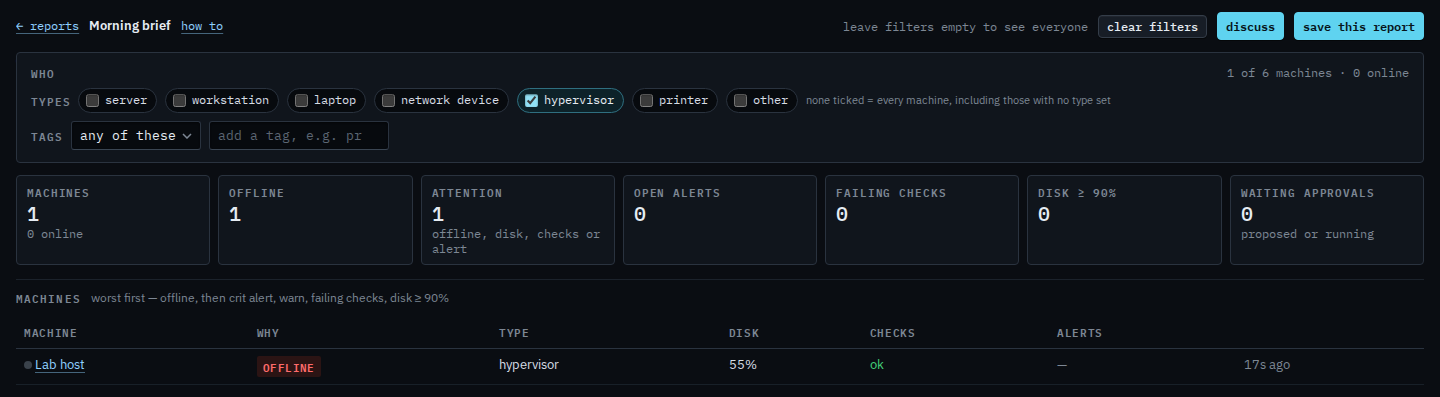Tick the workstation type checkbox
This screenshot has width=1440, height=397.
(x=179, y=100)
